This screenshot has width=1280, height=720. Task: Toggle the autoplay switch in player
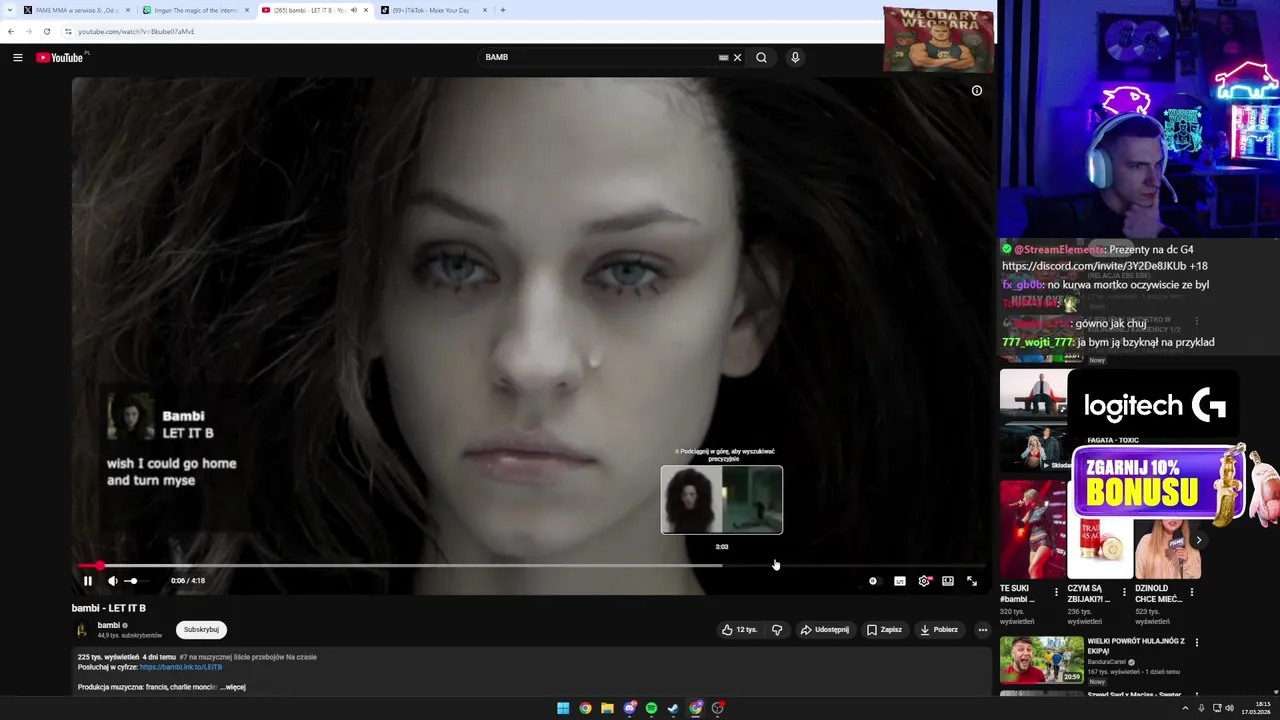(x=873, y=581)
